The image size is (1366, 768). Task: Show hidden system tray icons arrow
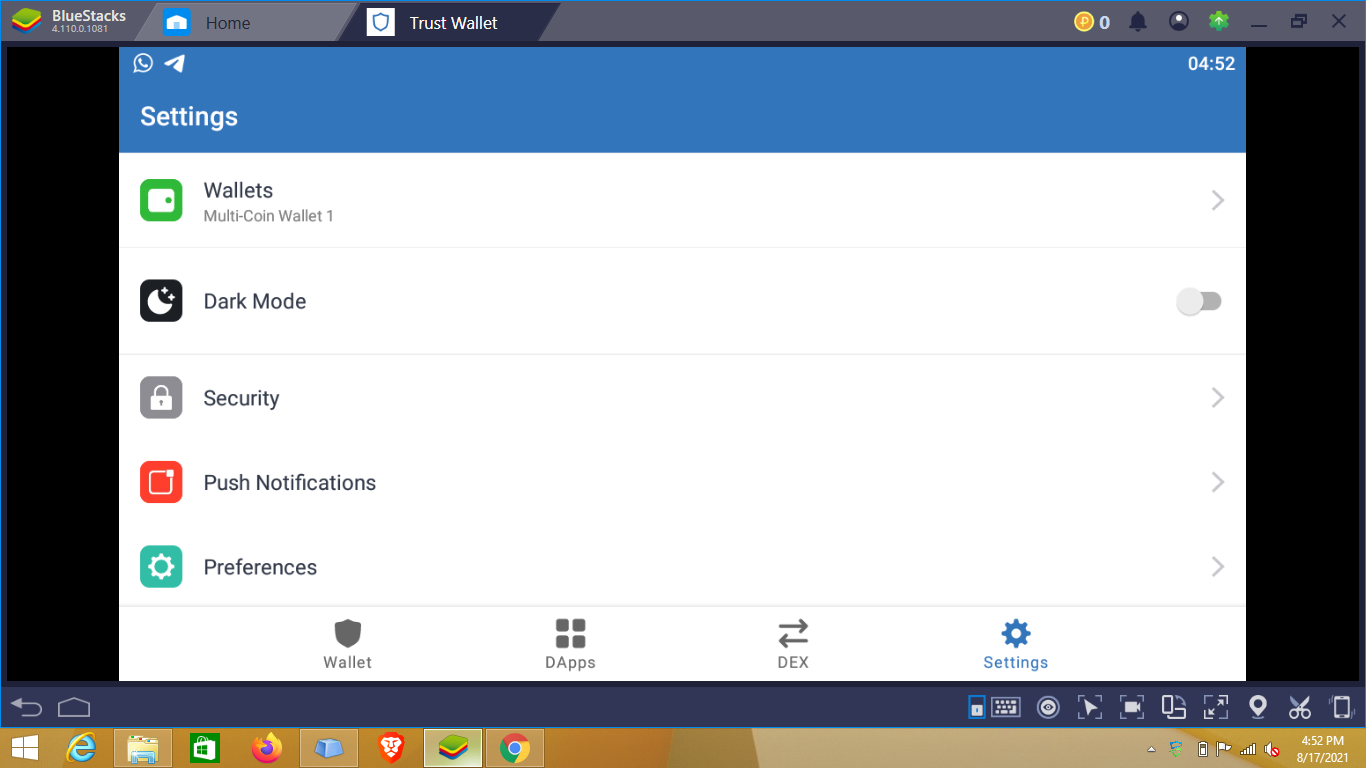tap(1151, 749)
